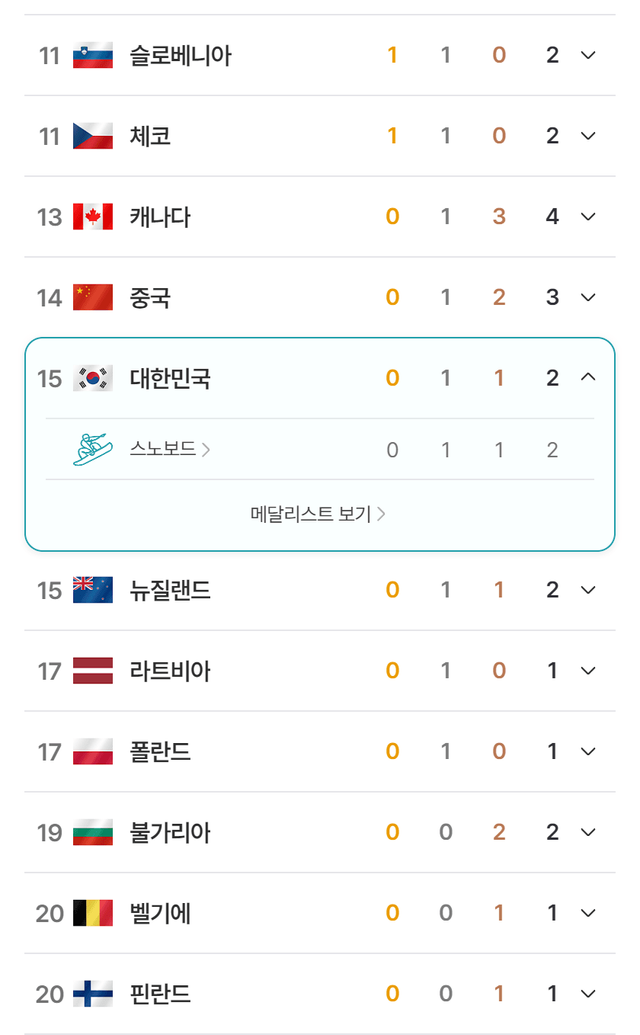Screen dimensions: 640x1035
Task: Click the South Korea flag icon
Action: 92,378
